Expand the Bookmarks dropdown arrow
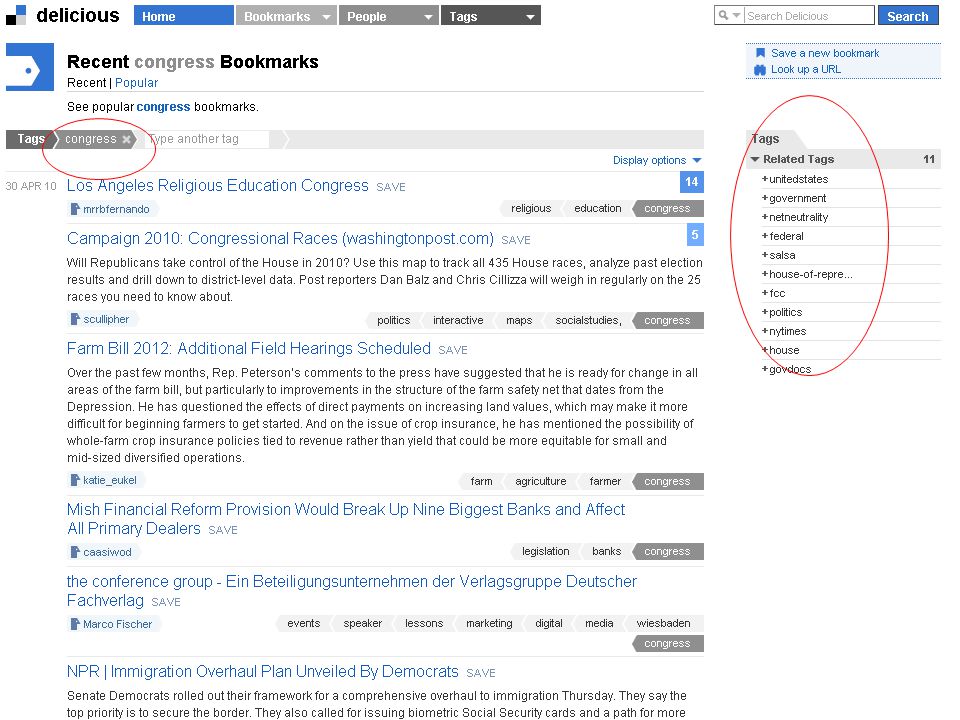This screenshot has width=960, height=720. tap(327, 17)
